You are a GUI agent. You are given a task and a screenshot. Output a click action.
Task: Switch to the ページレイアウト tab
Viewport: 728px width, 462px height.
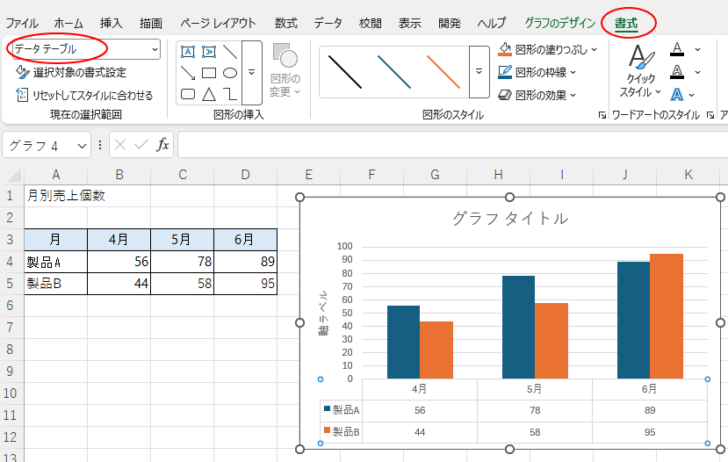218,23
